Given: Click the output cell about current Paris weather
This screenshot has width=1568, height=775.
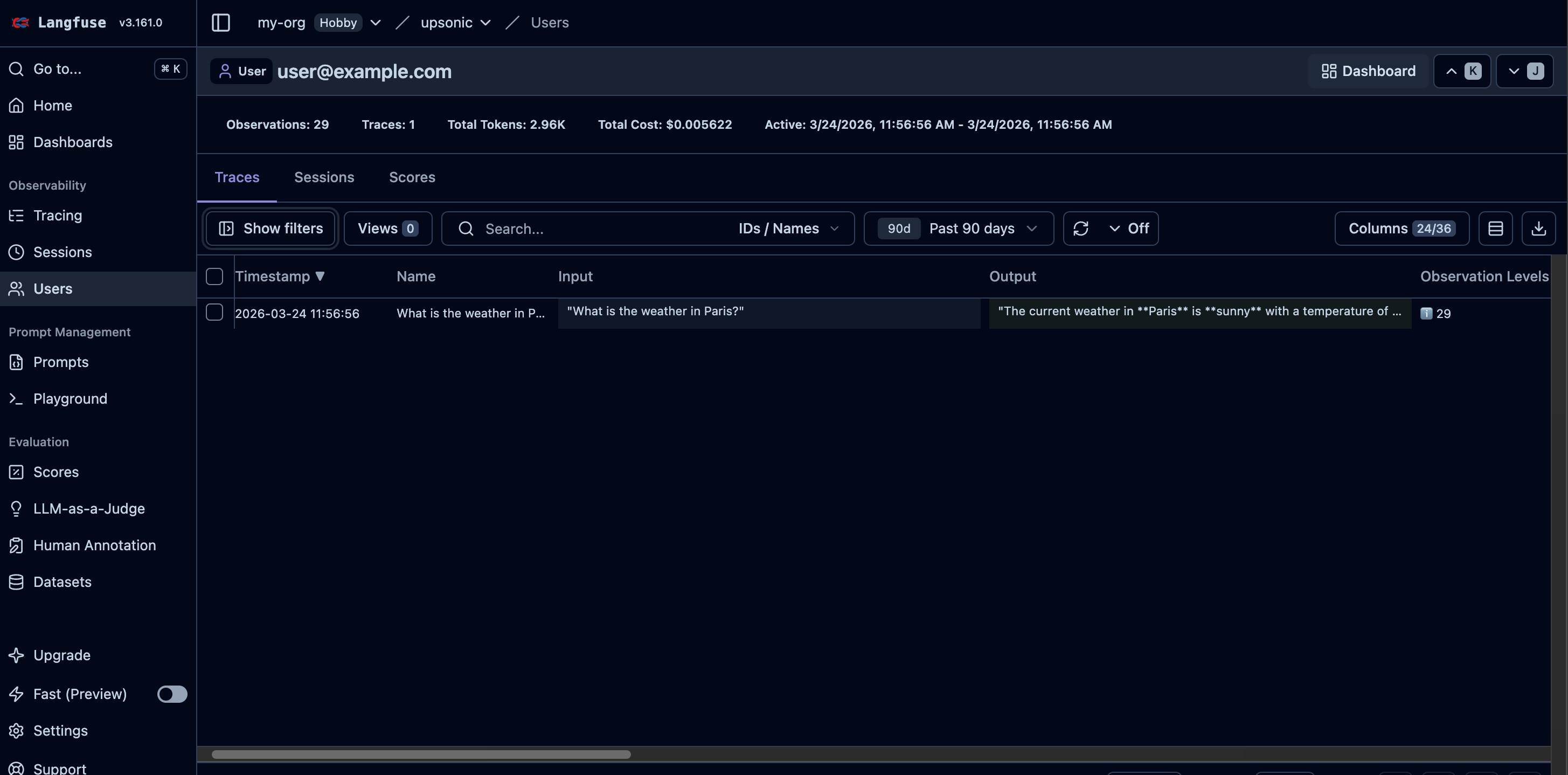Looking at the screenshot, I should coord(1200,314).
